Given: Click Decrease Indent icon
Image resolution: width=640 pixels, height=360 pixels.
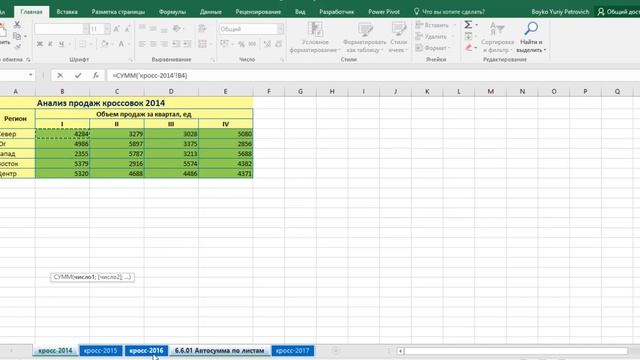Looking at the screenshot, I should (x=176, y=44).
